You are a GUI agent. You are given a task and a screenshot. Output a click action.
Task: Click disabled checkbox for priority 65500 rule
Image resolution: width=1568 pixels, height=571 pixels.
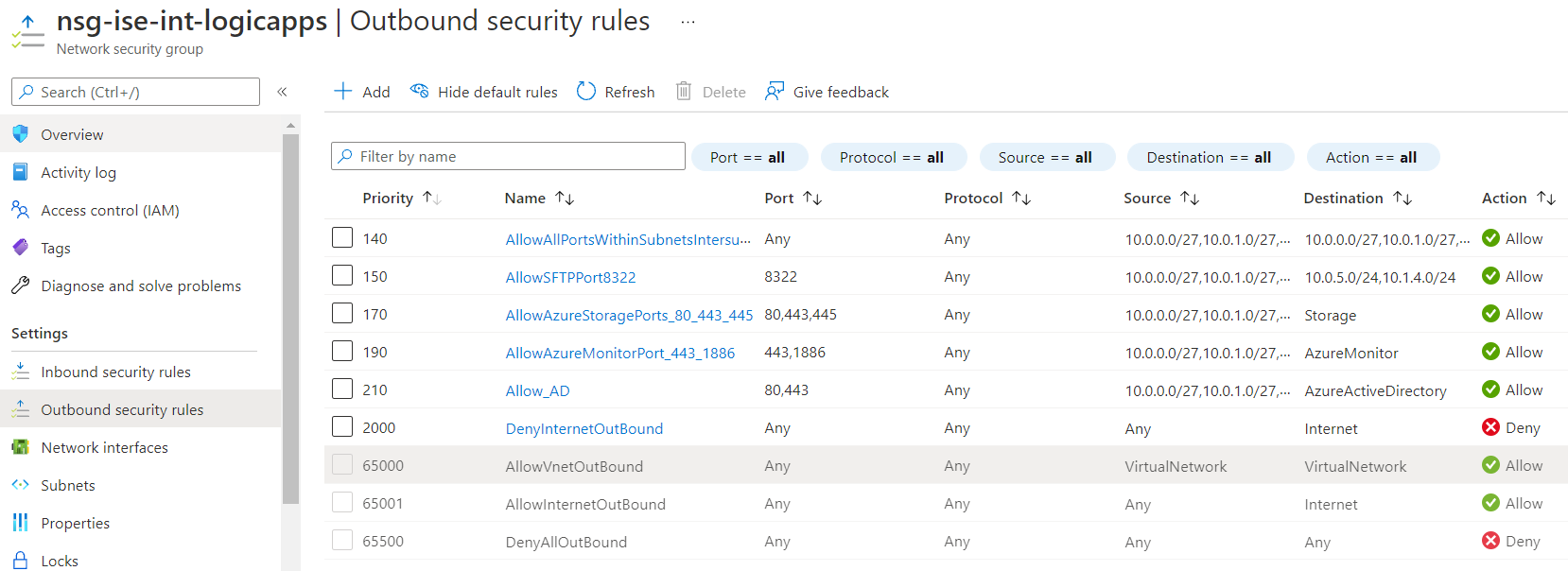click(x=342, y=540)
